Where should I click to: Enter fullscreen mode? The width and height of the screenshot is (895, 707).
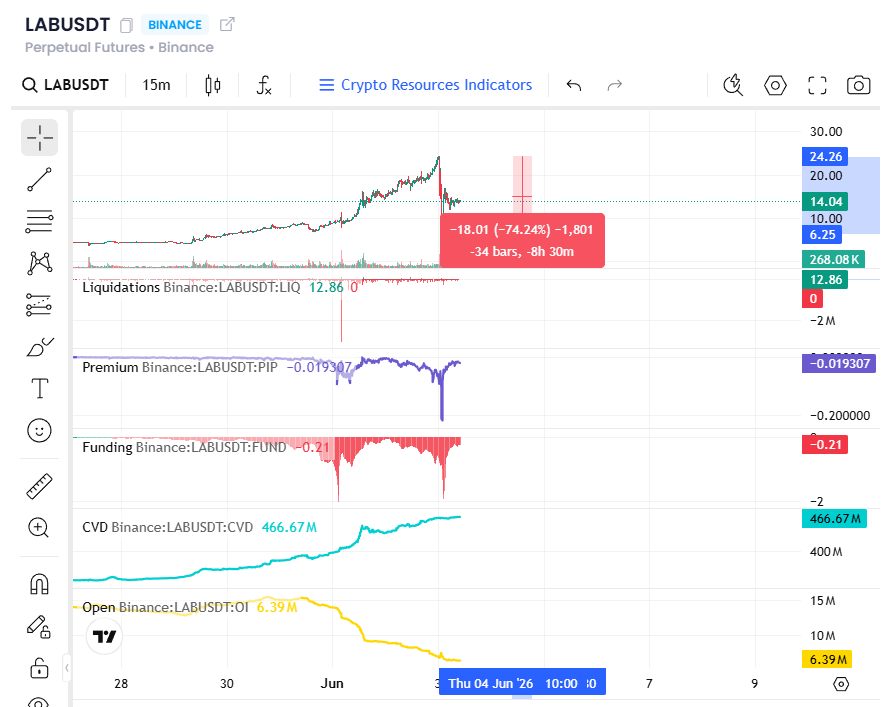817,86
